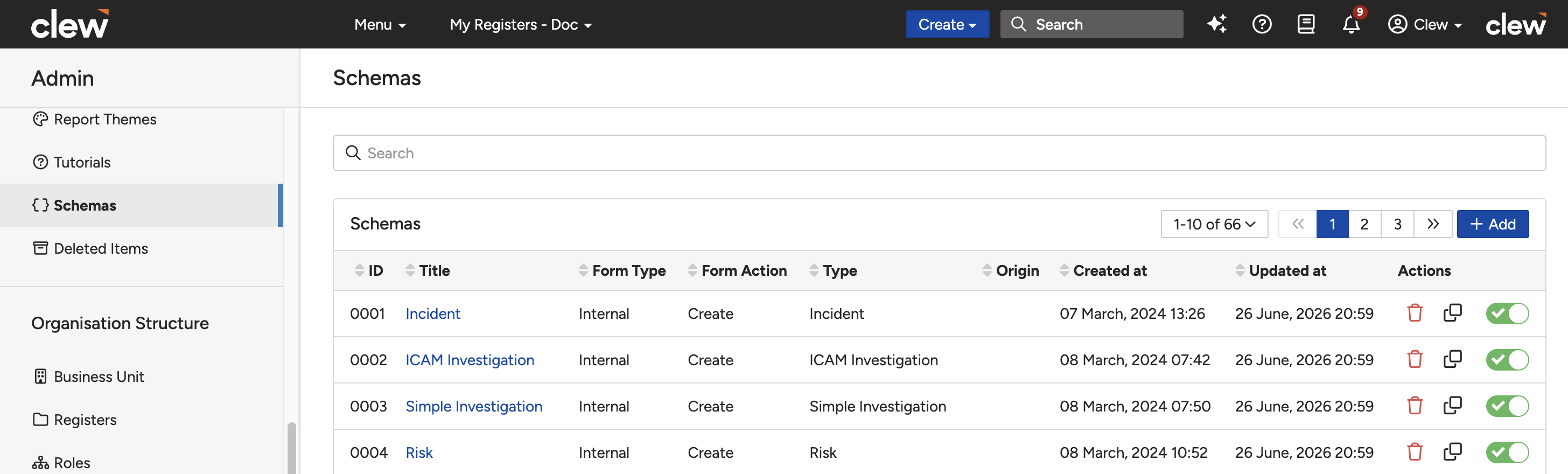Sort the table by Title column

[x=428, y=270]
